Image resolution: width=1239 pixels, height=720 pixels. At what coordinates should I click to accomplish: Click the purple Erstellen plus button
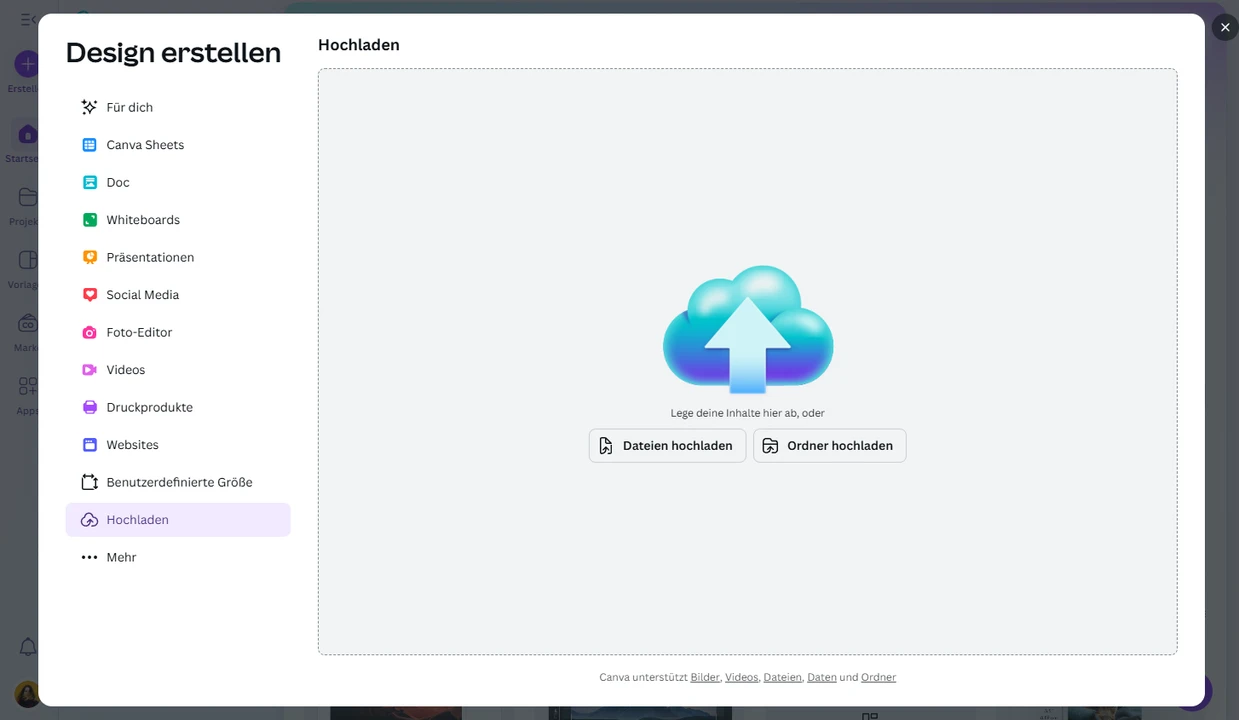[27, 64]
